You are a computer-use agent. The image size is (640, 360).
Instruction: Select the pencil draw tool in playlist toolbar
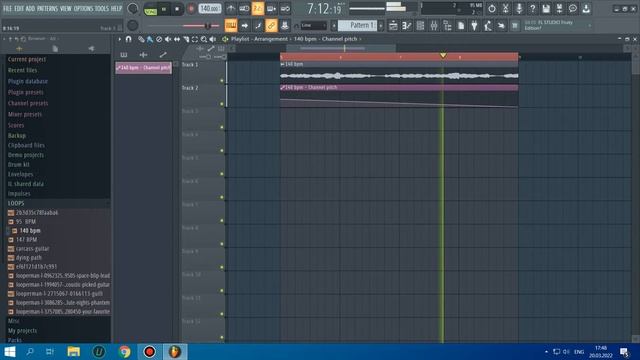coord(141,39)
